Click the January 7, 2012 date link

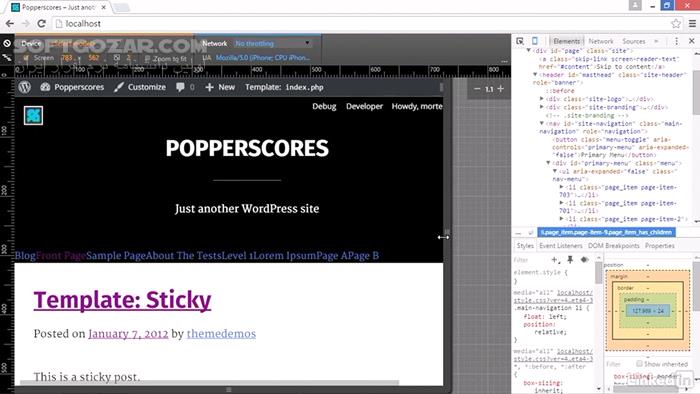(x=128, y=334)
